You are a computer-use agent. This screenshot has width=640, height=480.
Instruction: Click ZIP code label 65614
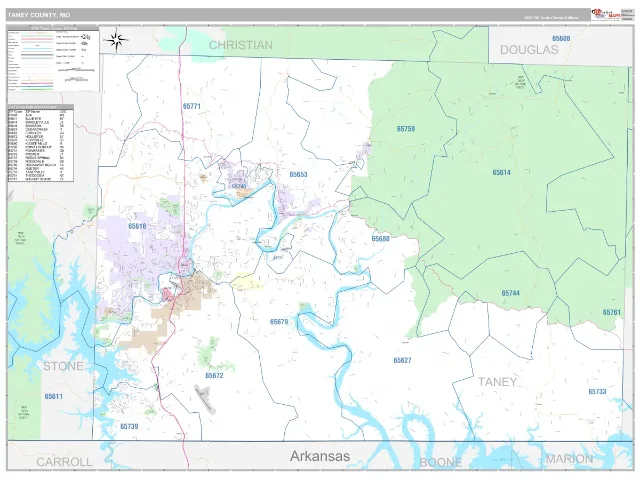[502, 173]
